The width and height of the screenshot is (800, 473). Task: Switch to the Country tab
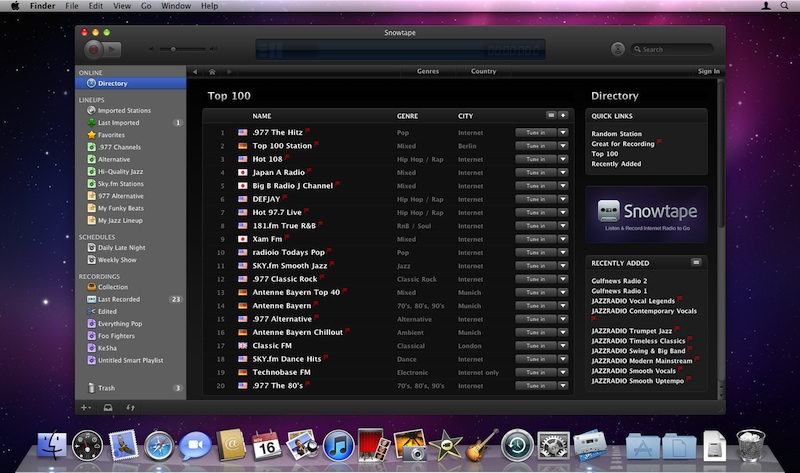point(483,71)
